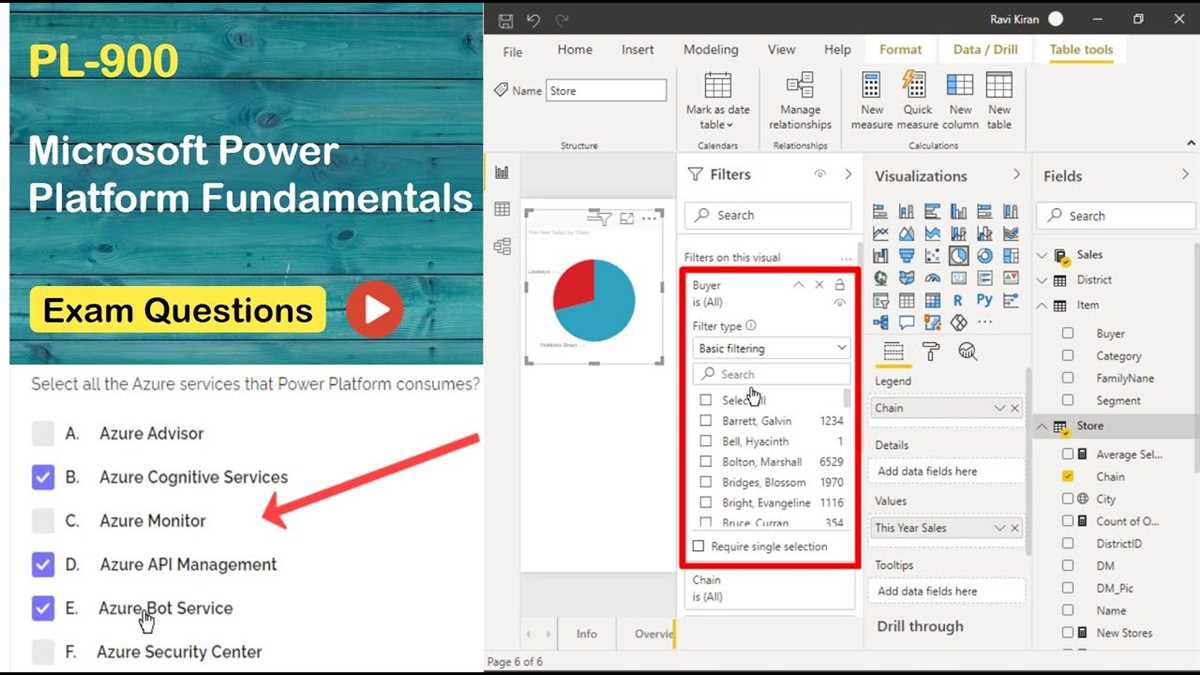This screenshot has width=1200, height=675.
Task: Open the Format paint-roller pane
Action: [931, 351]
